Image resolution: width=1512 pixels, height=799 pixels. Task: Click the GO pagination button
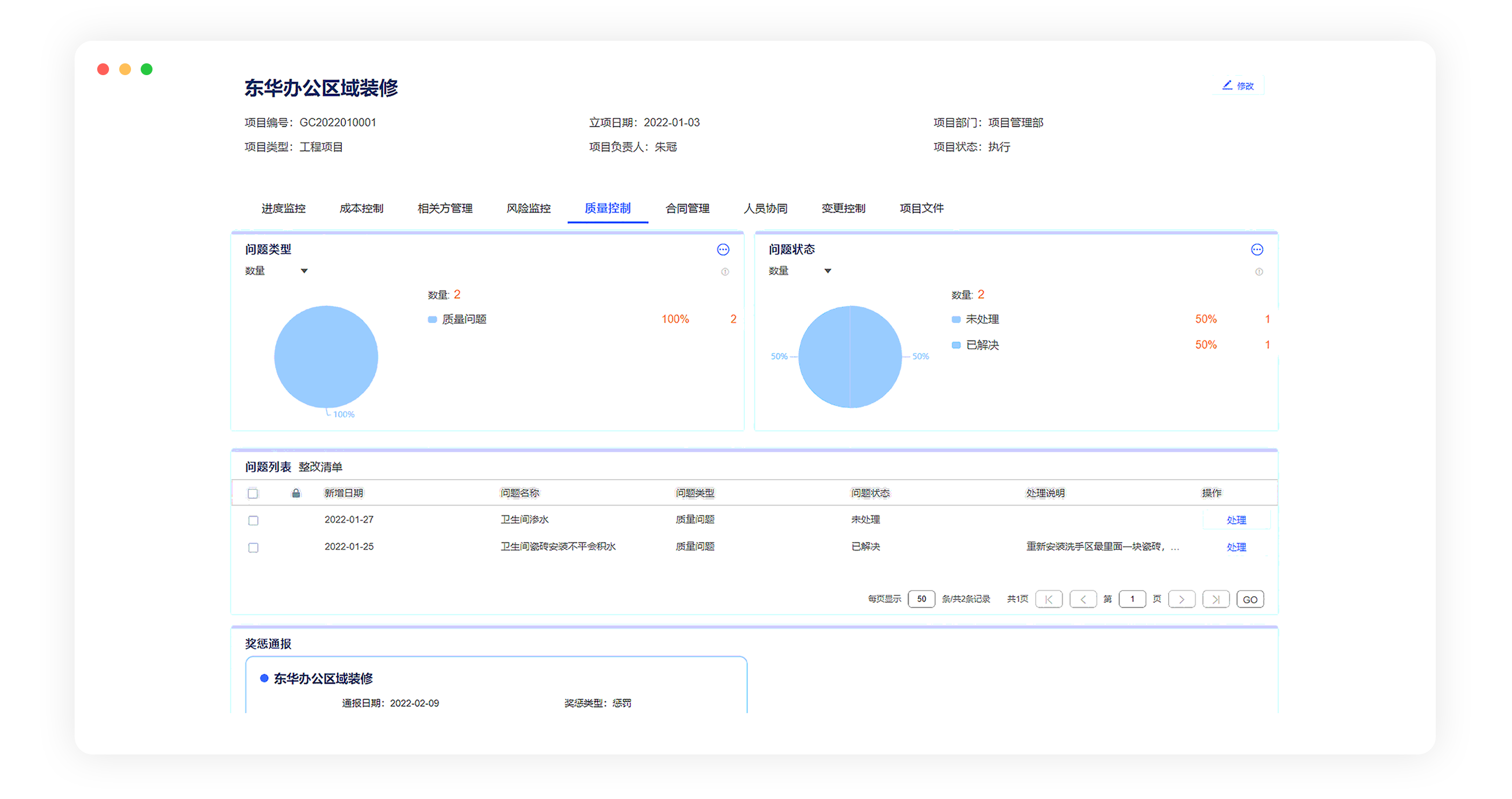pyautogui.click(x=1249, y=599)
